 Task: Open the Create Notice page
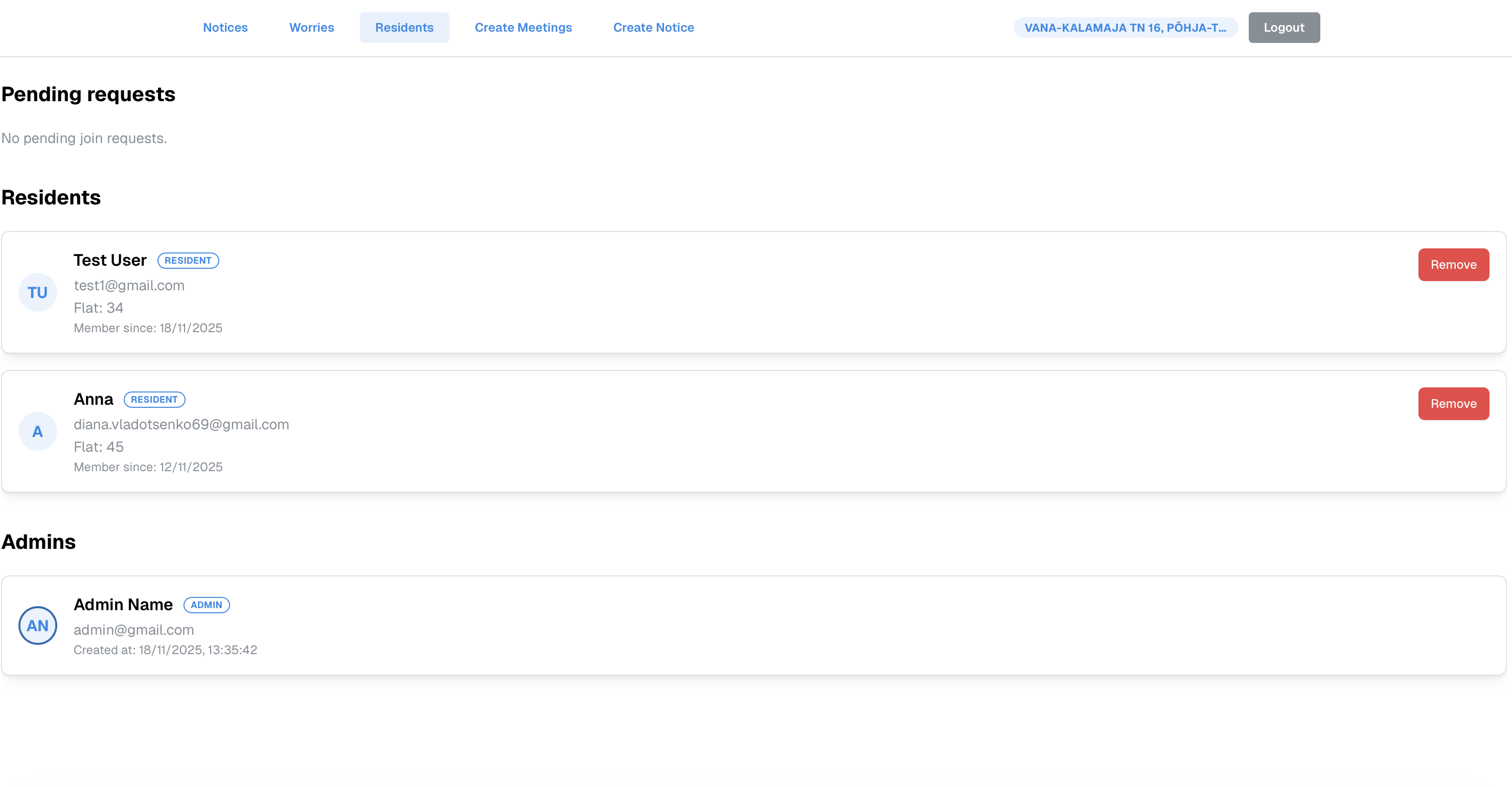pos(653,28)
